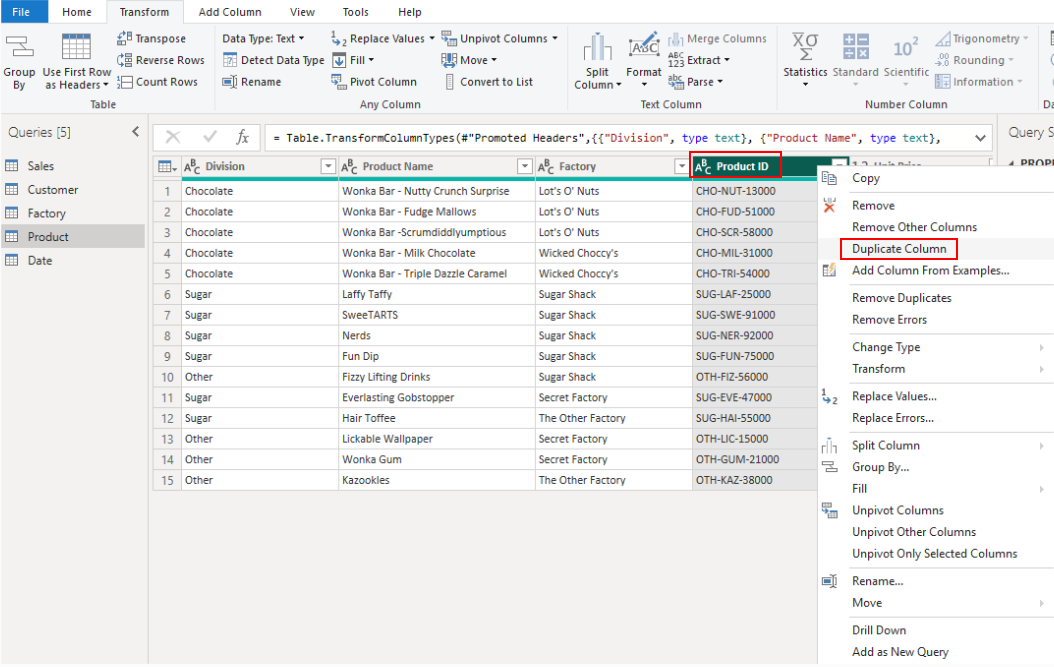Open the Standard number operations
This screenshot has width=1054, height=667.
855,60
